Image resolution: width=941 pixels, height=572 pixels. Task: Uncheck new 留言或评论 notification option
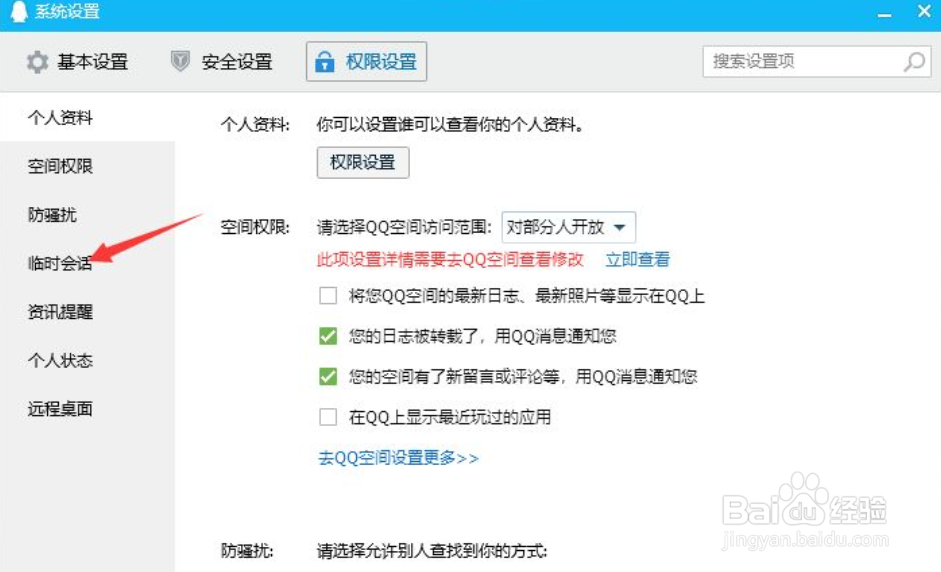coord(328,376)
